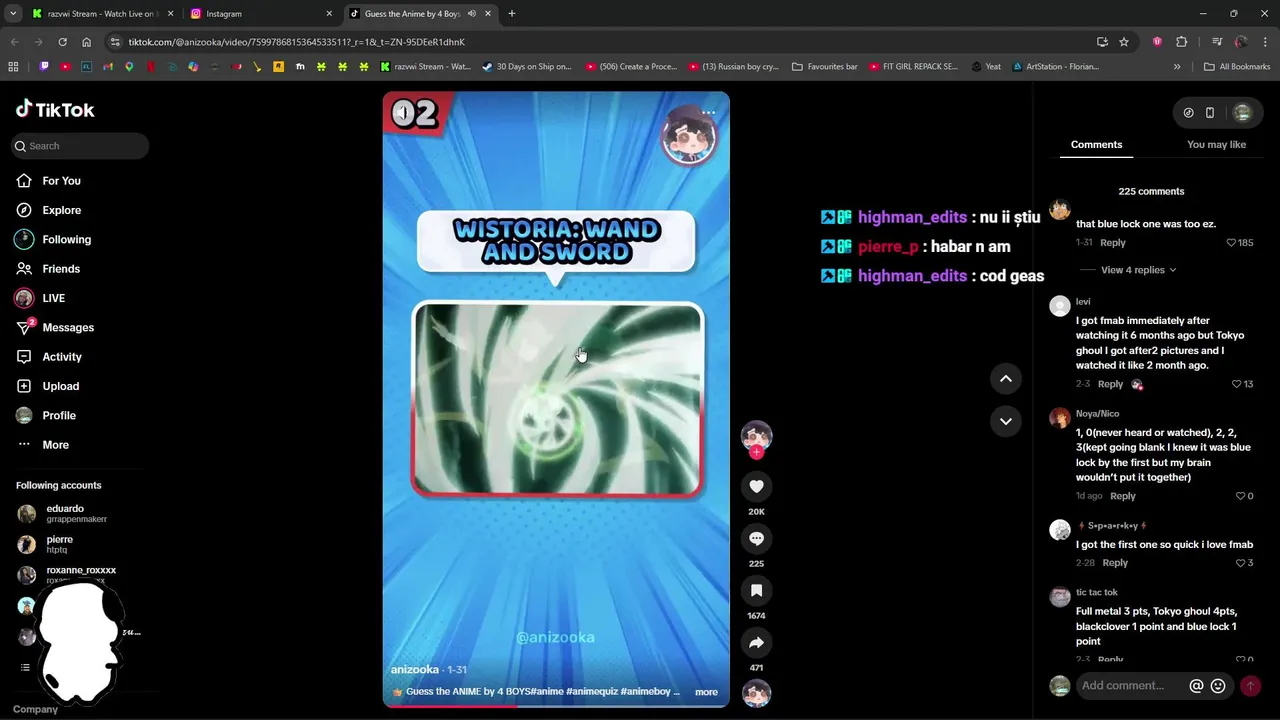Open the tab search dropdown arrow
Viewport: 1280px width, 720px height.
13,14
